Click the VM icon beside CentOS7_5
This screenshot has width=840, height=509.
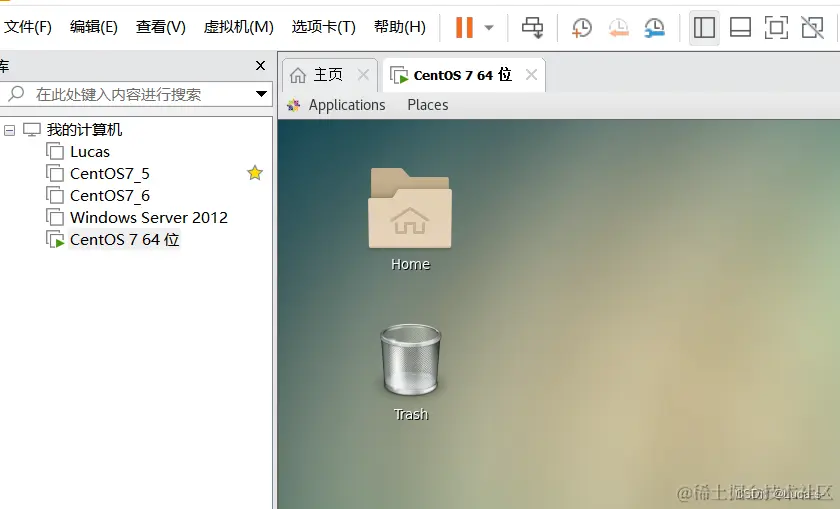click(55, 174)
